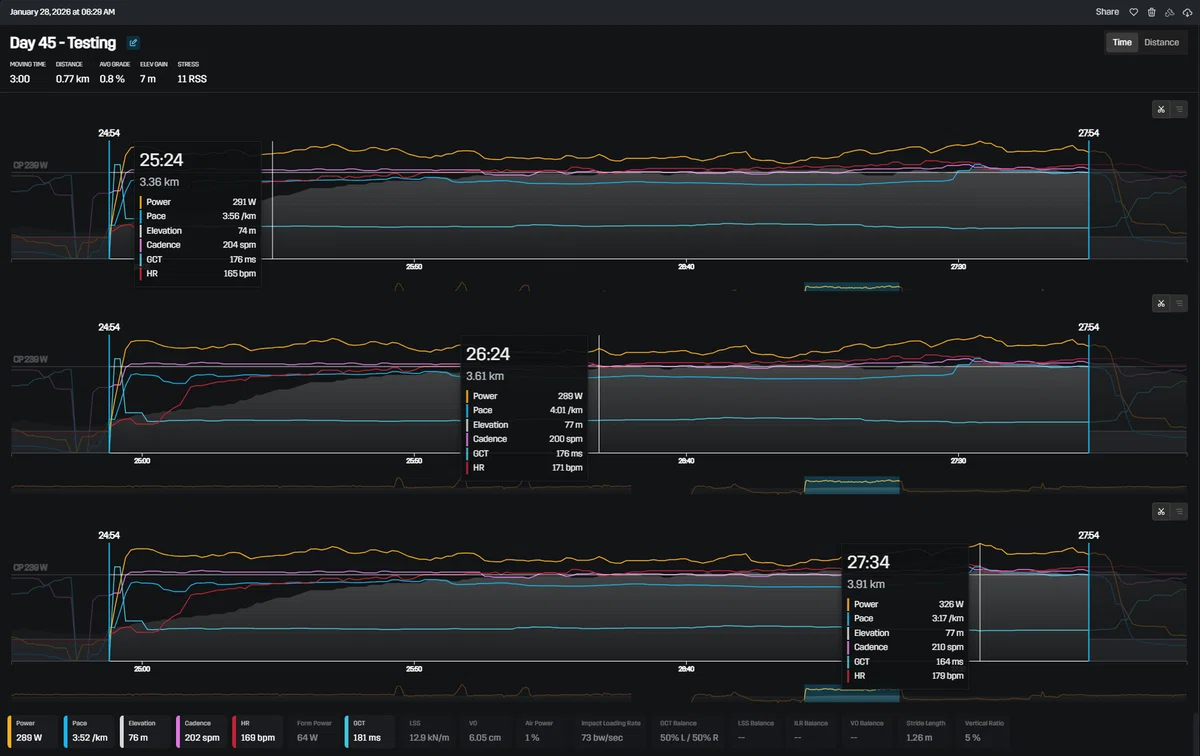This screenshot has height=756, width=1200.
Task: Click the 0.8 % average grade value
Action: tap(112, 78)
